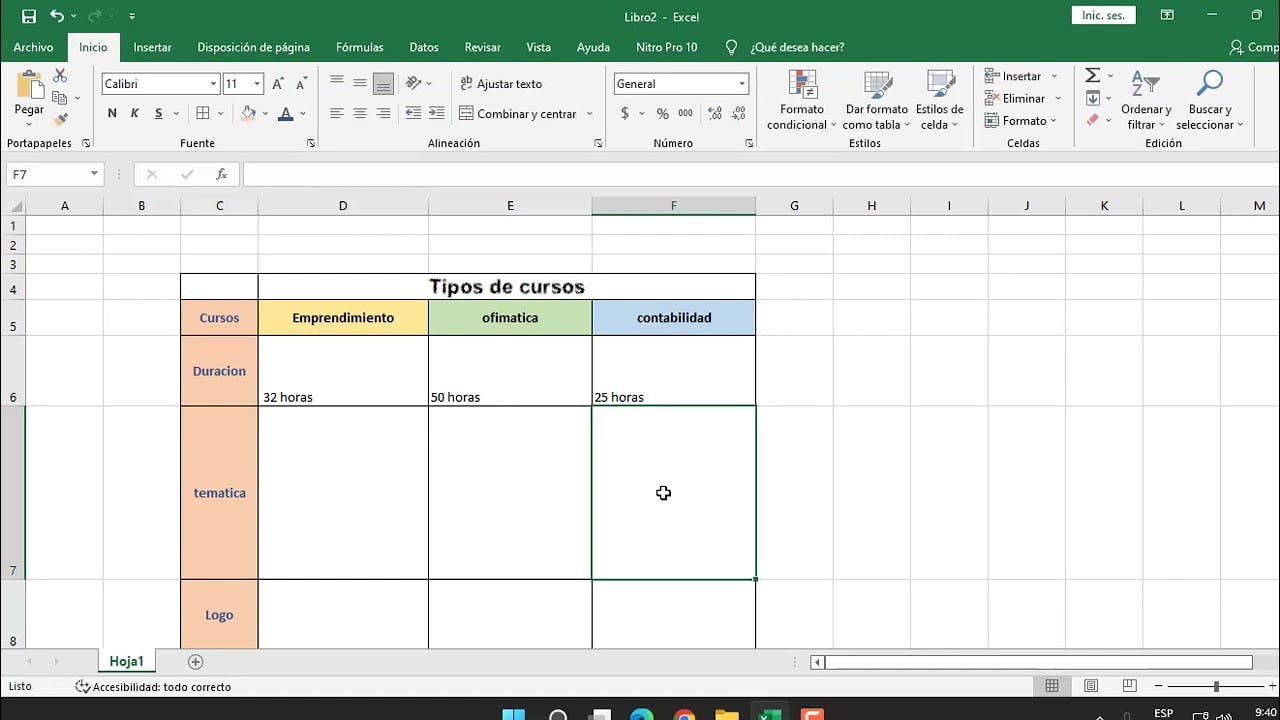This screenshot has height=720, width=1280.
Task: Switch to the Fórmulas ribbon tab
Action: (x=359, y=47)
